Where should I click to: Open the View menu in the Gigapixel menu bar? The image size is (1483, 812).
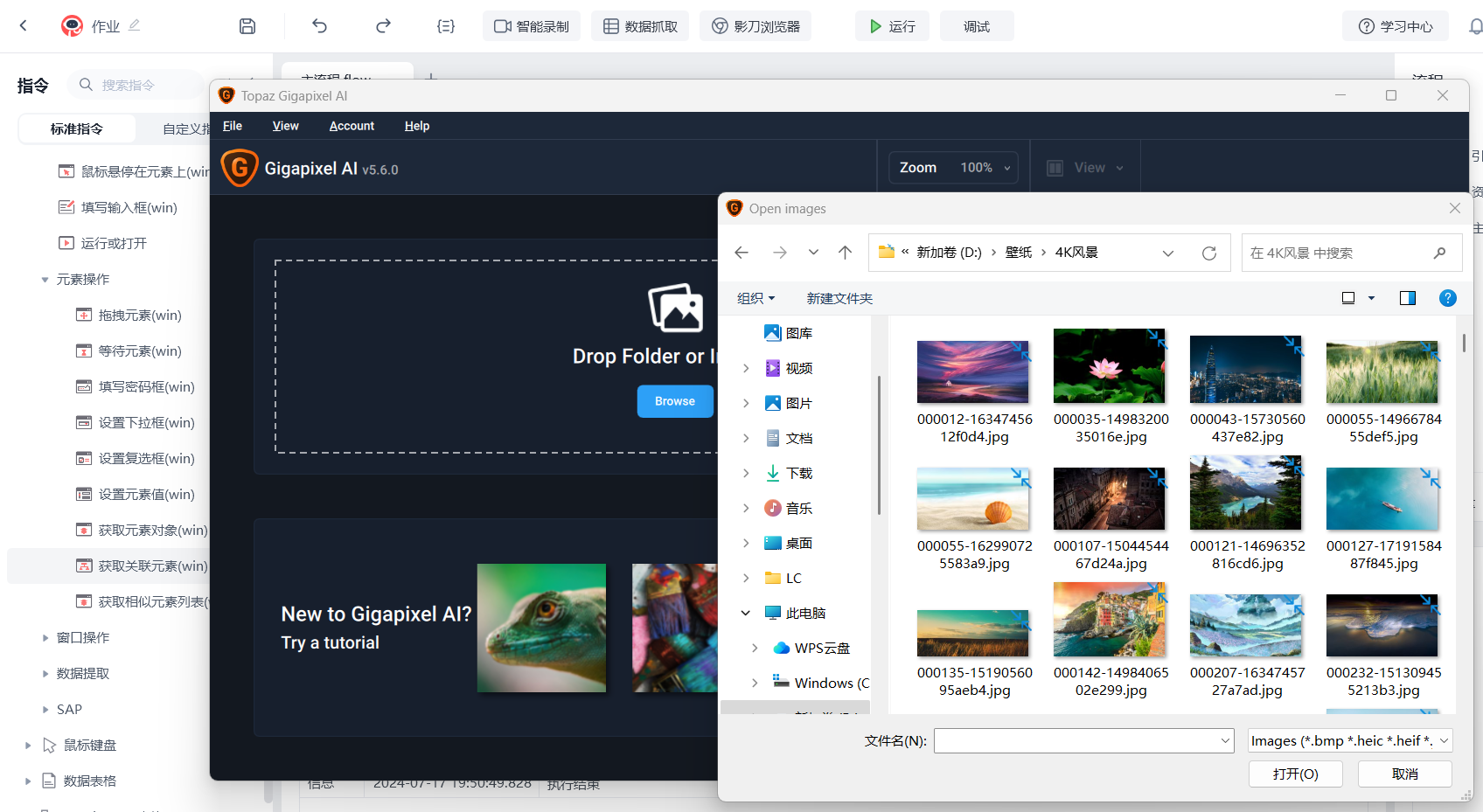pyautogui.click(x=286, y=126)
